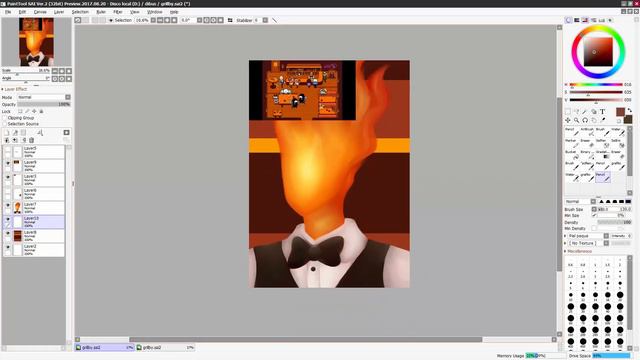Click the reset view angle button in navigator
Screen dimensions: 640x360
click(69, 78)
